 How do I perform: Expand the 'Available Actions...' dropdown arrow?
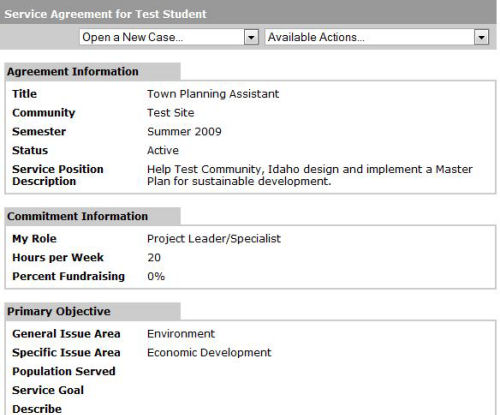click(x=481, y=37)
